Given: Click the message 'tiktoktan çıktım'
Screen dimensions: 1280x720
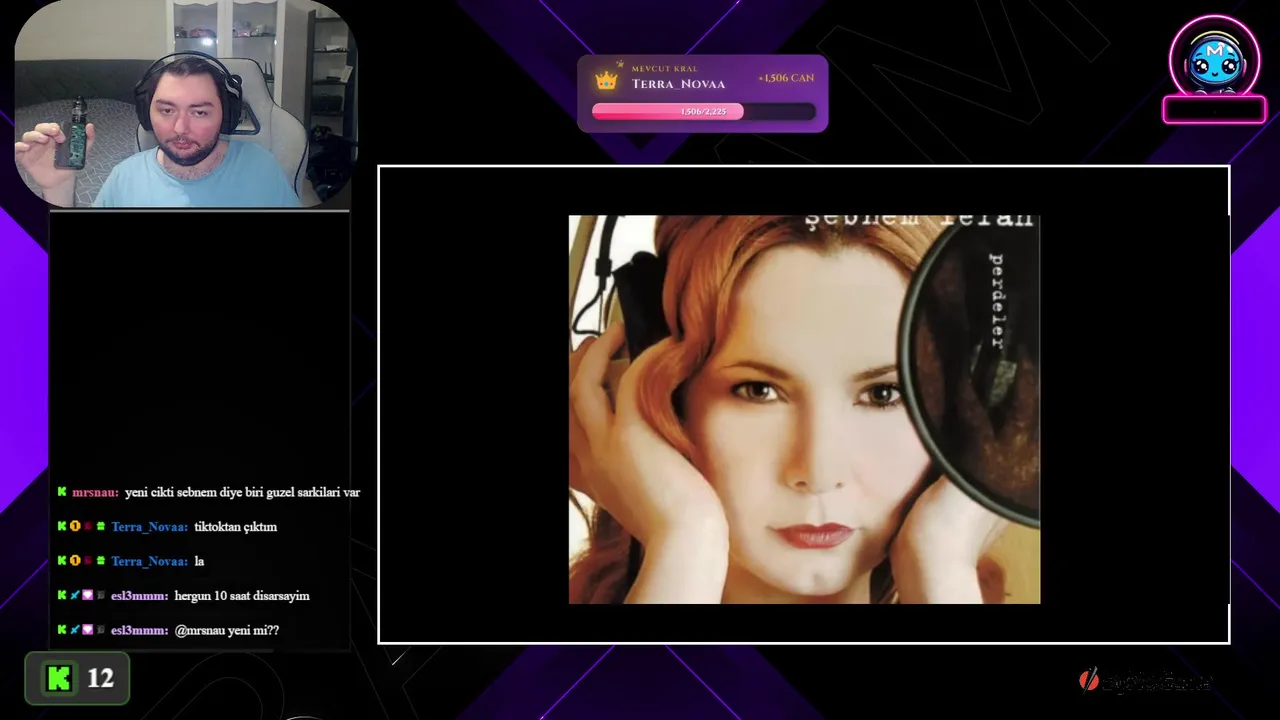Looking at the screenshot, I should (235, 527).
